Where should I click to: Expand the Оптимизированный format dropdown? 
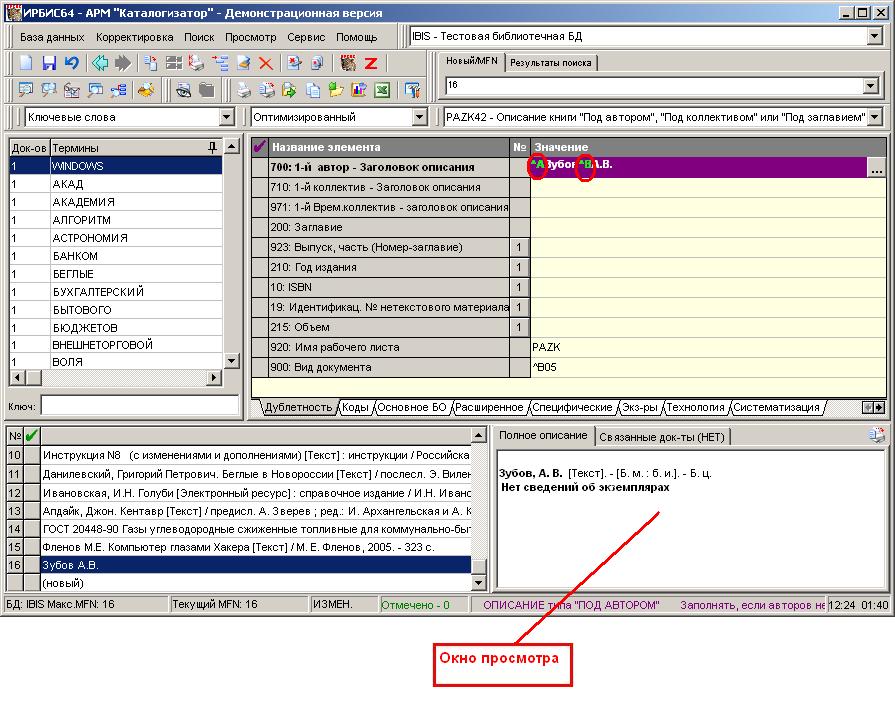[x=420, y=117]
